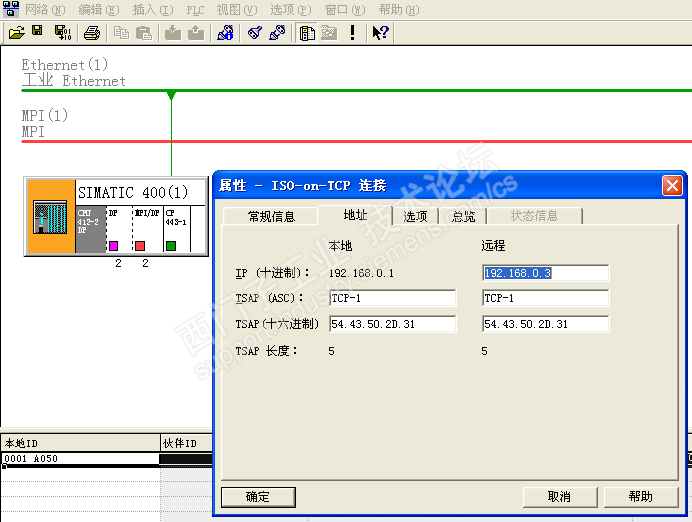
Task: Open the PLC menu
Action: 195,9
